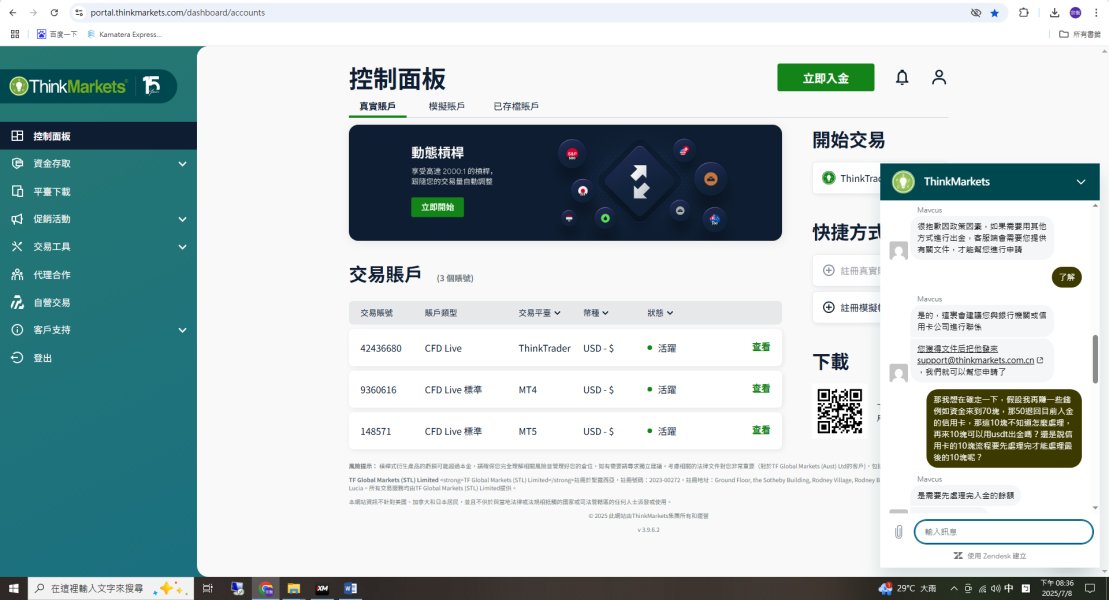
Task: Open Word from the taskbar
Action: pyautogui.click(x=350, y=588)
